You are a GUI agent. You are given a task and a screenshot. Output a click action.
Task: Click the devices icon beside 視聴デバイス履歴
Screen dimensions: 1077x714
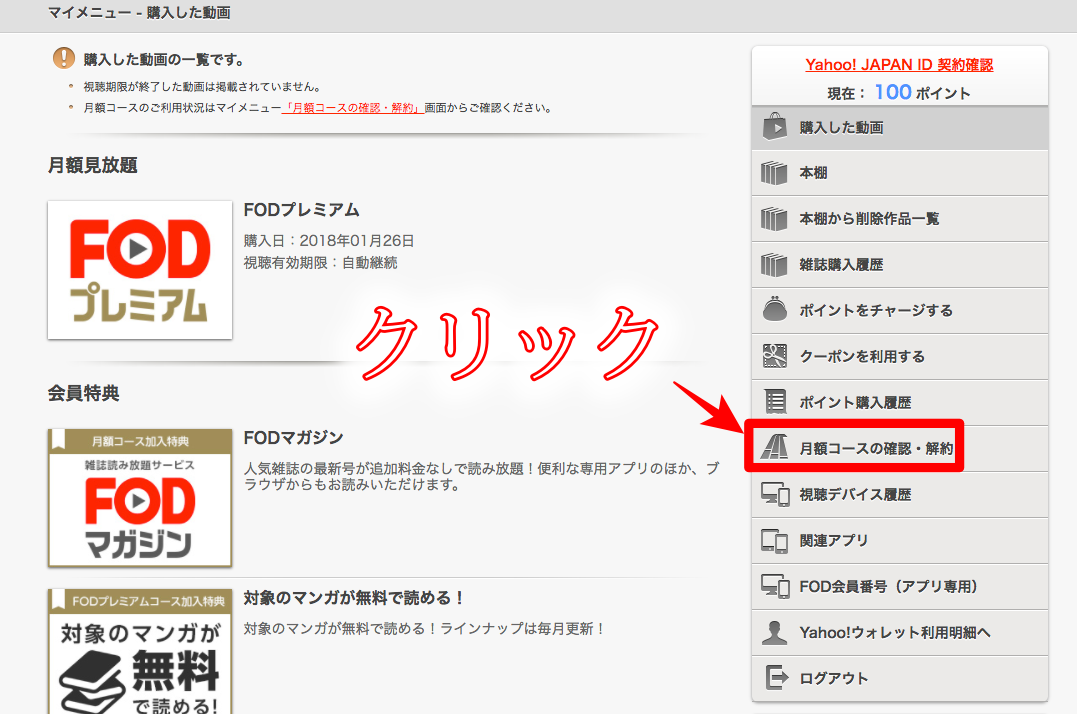point(775,494)
